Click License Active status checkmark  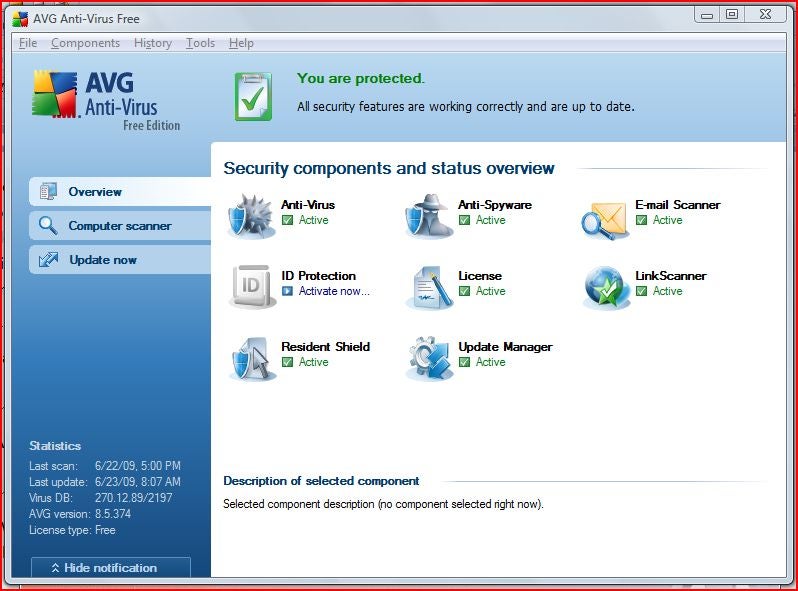(464, 291)
